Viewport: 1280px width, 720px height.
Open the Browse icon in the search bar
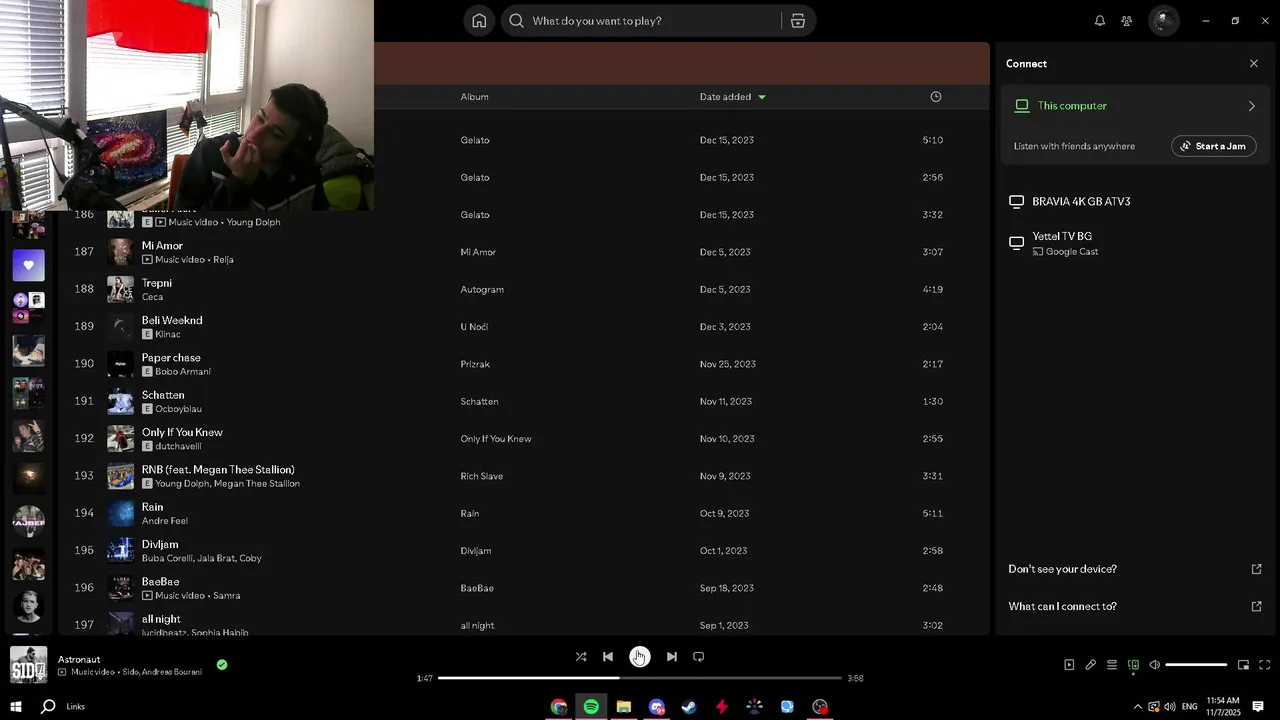coord(798,21)
